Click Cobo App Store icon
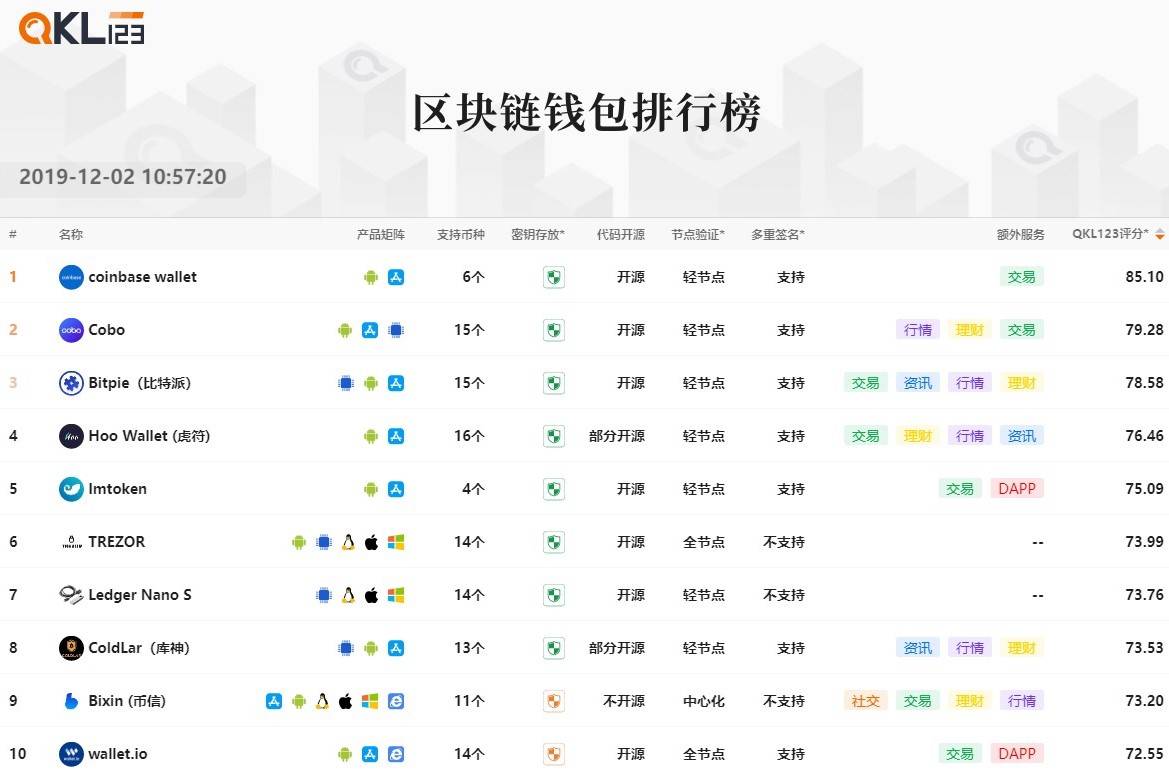Screen dimensions: 1169x779 370,330
